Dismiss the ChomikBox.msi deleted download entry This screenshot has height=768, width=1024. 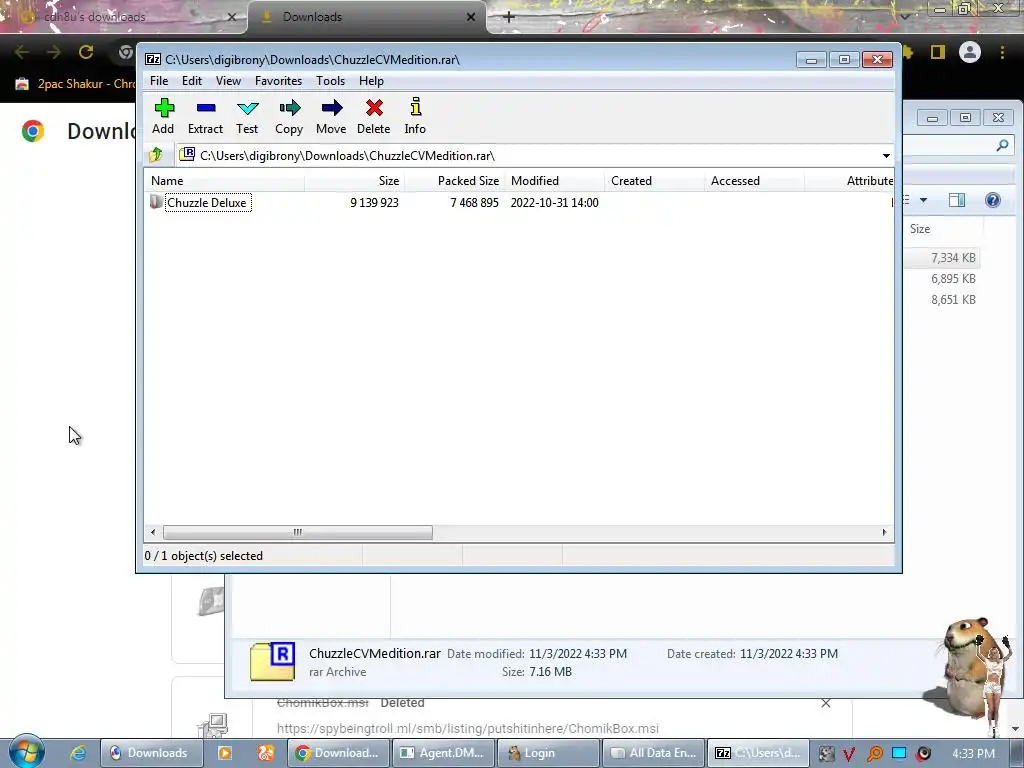(825, 703)
